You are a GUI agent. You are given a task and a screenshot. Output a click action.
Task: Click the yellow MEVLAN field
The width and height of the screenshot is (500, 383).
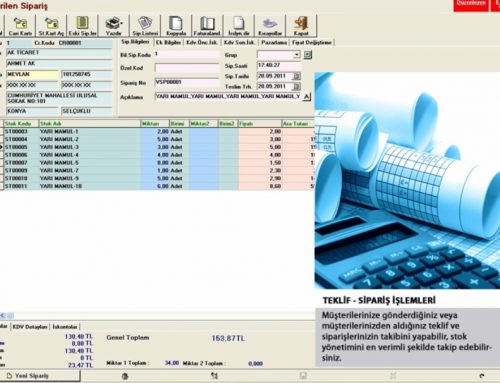click(32, 74)
